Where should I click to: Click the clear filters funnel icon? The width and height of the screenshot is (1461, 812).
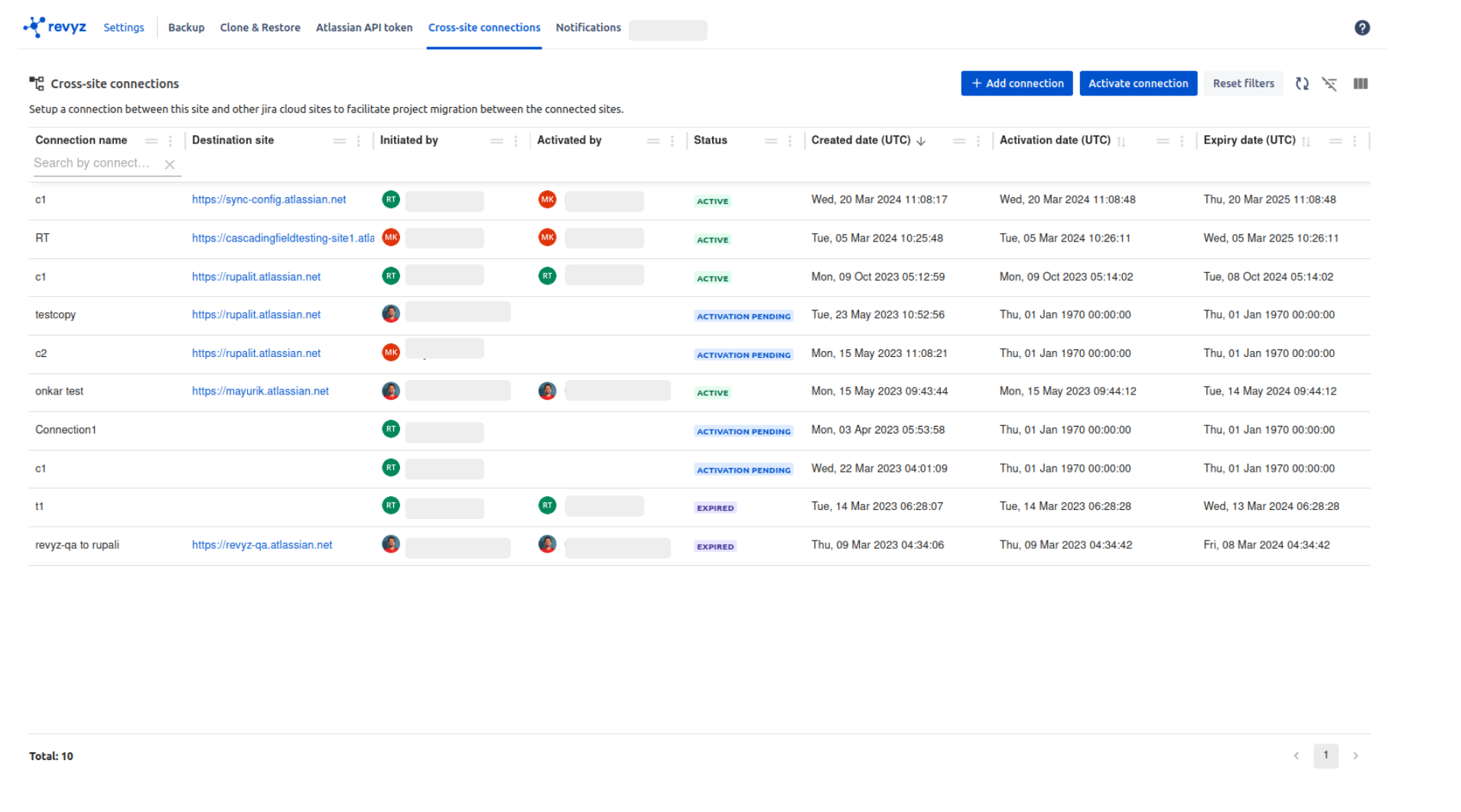pos(1329,83)
